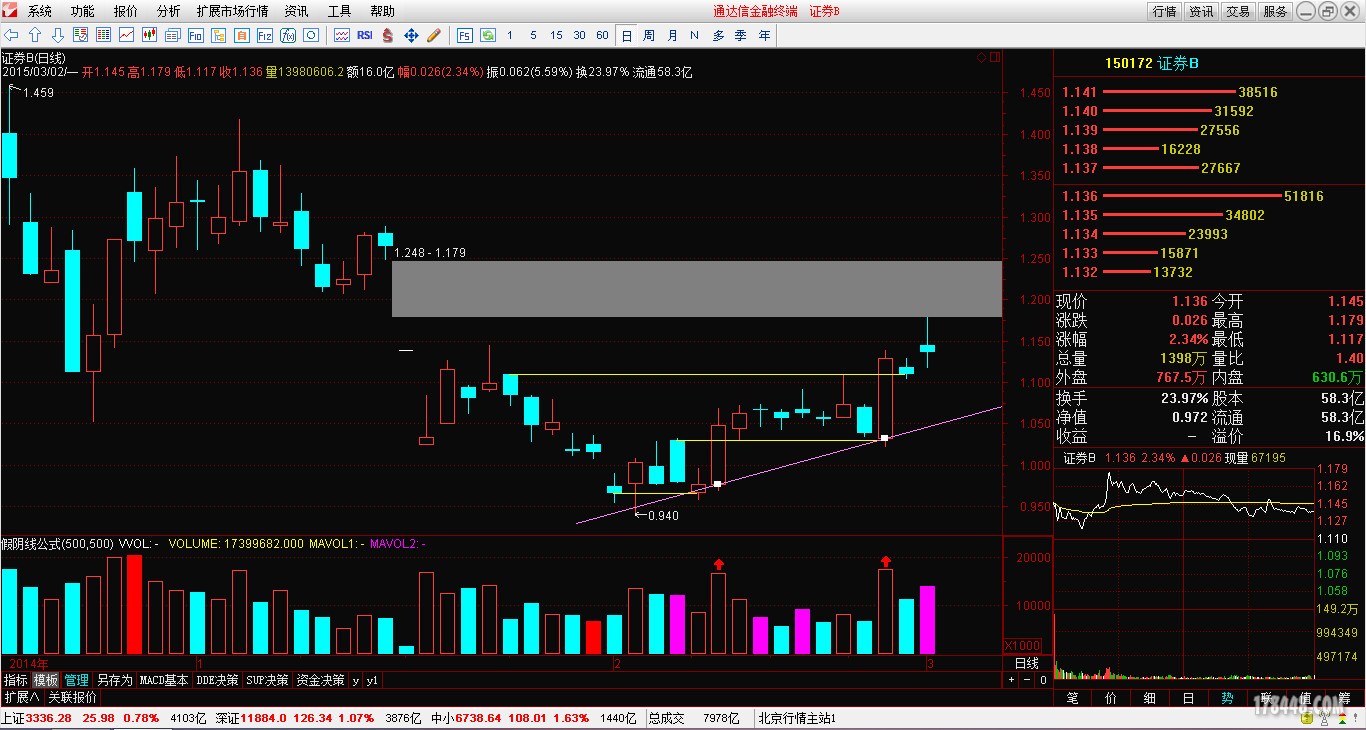Screen dimensions: 1366x730
Task: Click the F12 trading icon
Action: [x=264, y=35]
